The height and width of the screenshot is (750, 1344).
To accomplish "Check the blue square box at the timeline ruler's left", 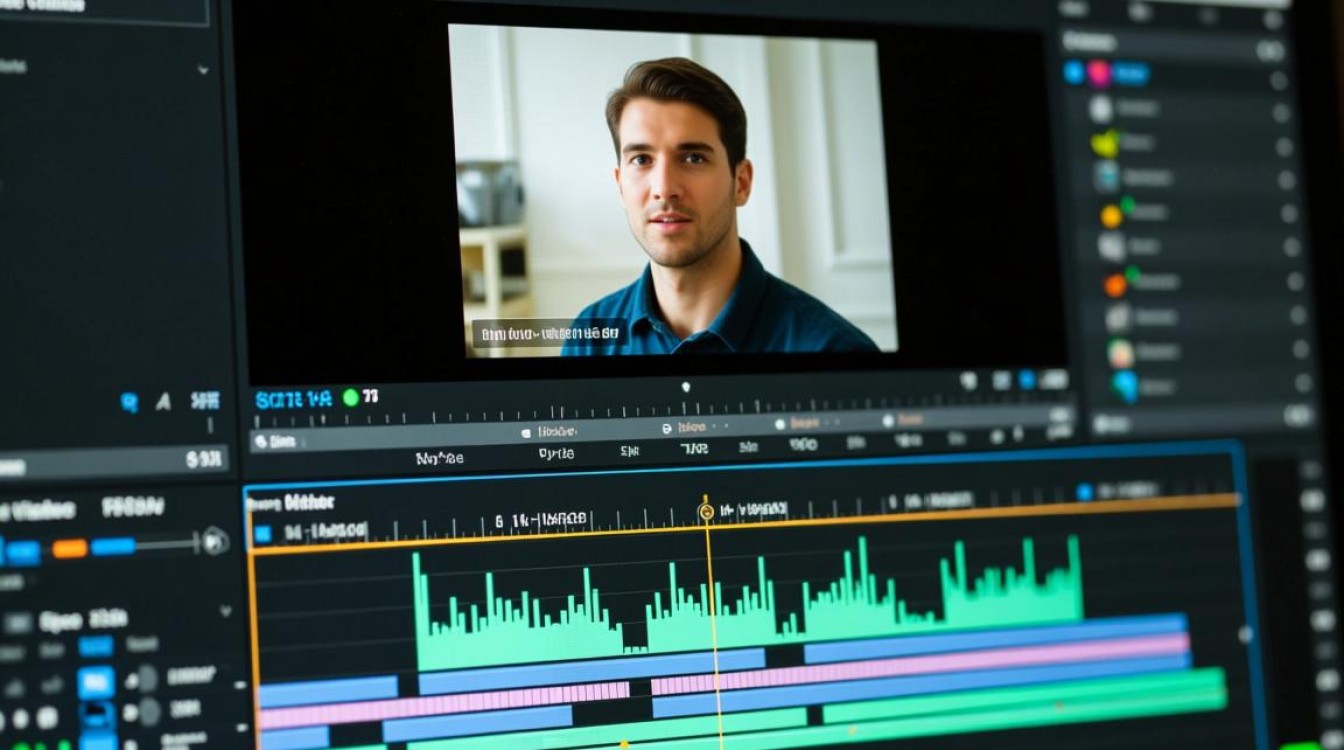I will pos(262,533).
